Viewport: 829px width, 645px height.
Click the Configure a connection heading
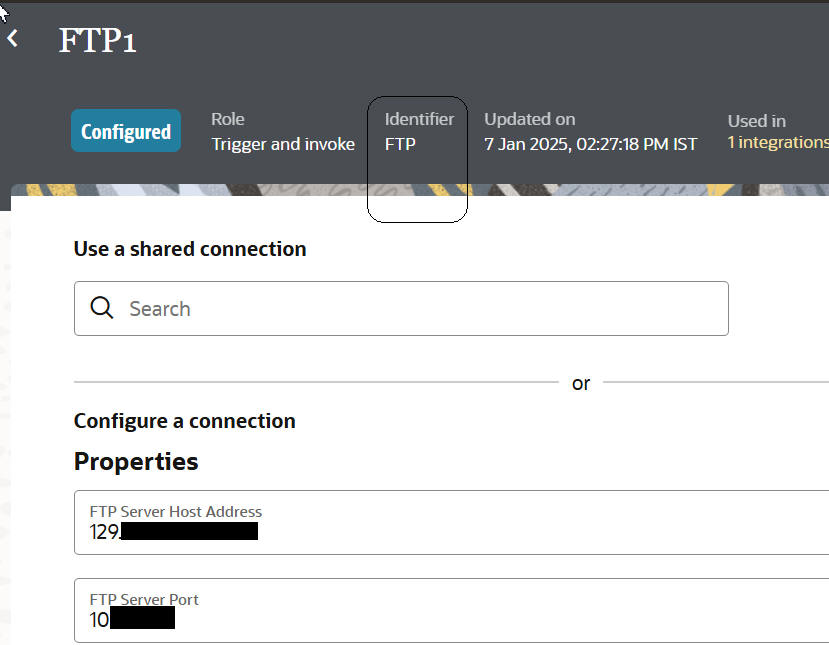(x=185, y=421)
